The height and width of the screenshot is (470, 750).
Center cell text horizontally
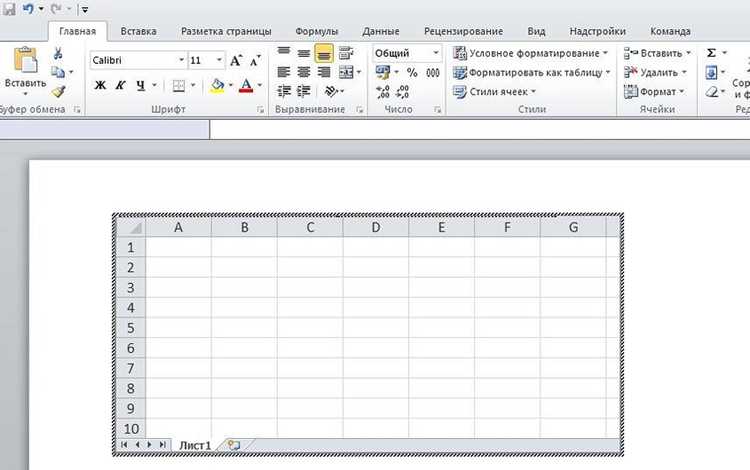pyautogui.click(x=304, y=72)
